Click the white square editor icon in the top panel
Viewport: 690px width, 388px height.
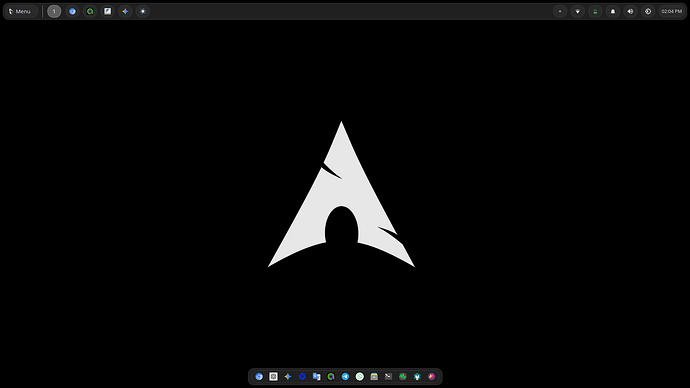point(108,11)
